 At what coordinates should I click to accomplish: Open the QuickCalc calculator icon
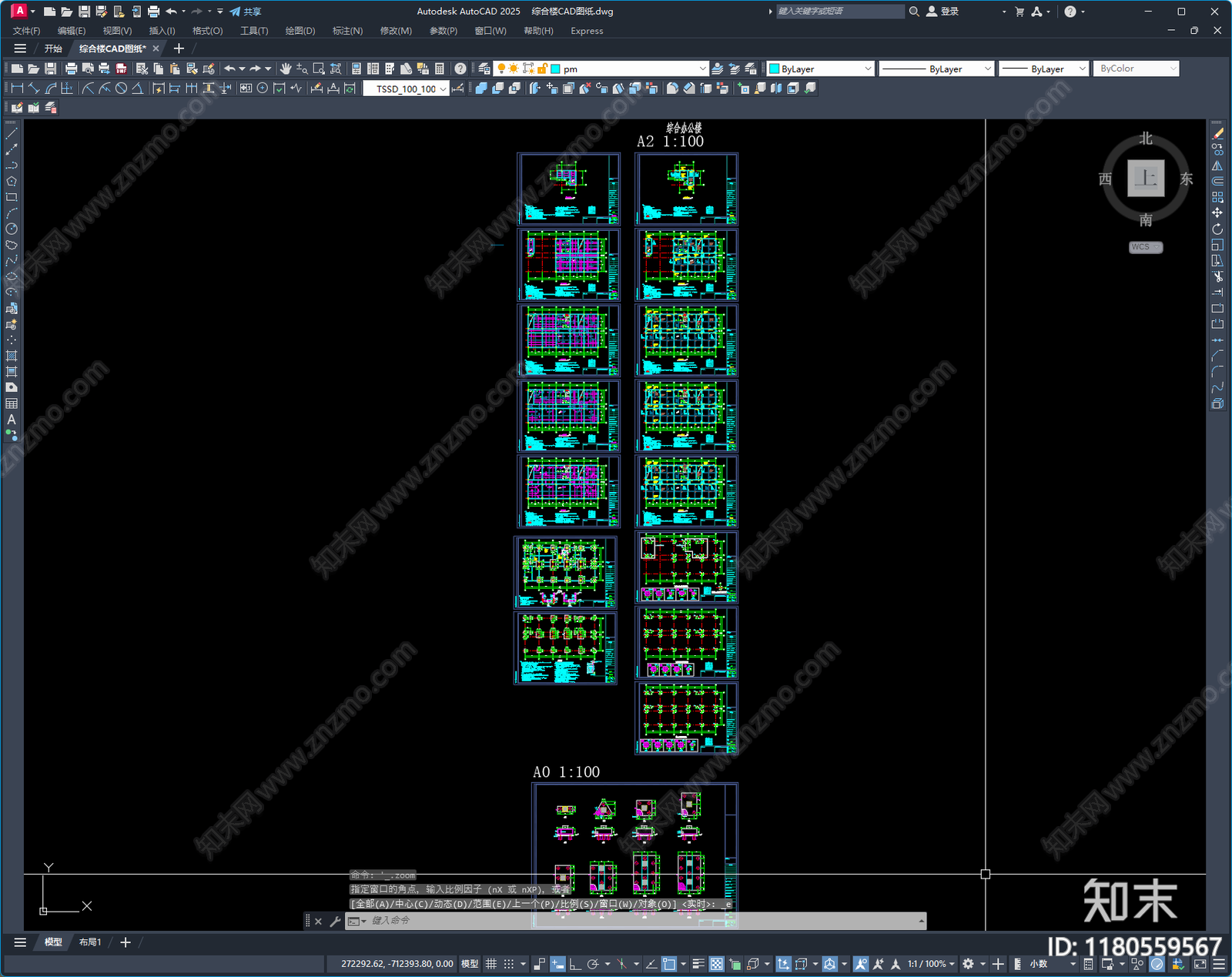[440, 69]
